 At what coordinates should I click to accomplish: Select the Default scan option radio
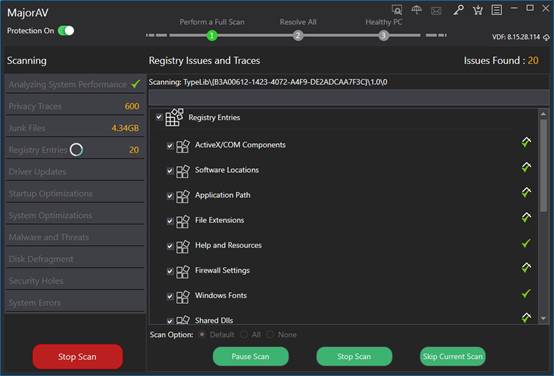point(202,334)
